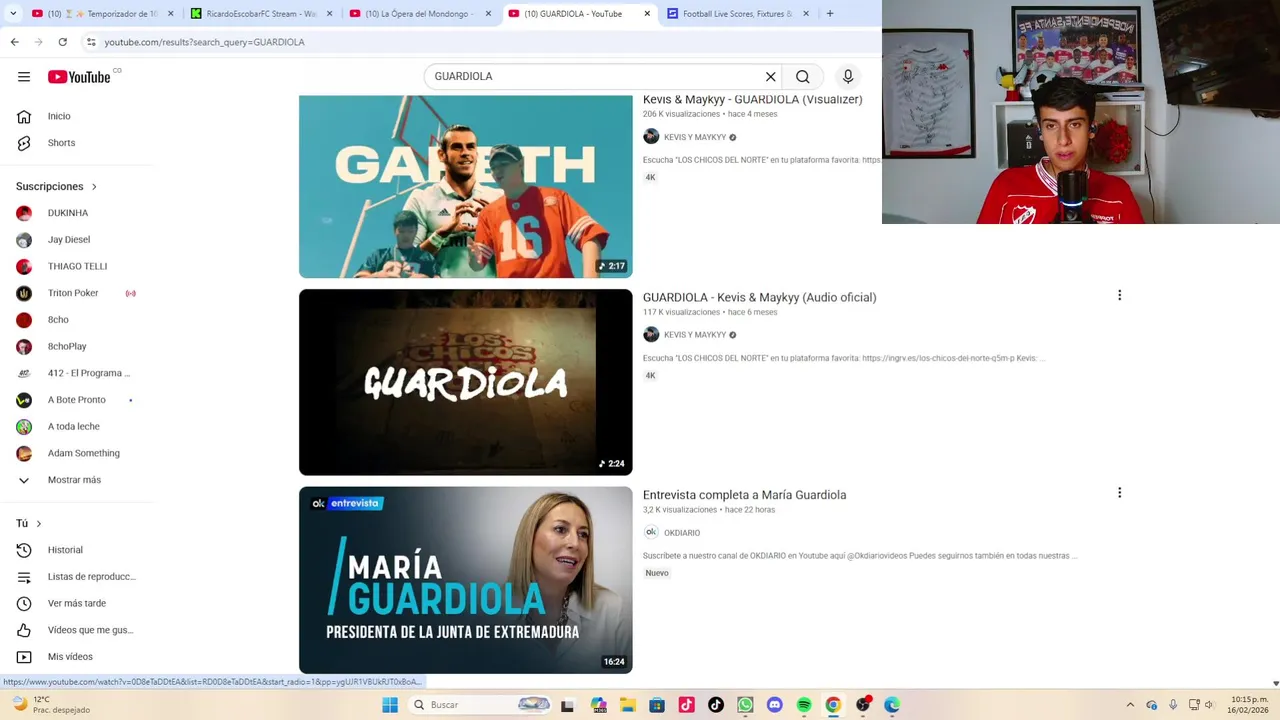Click the YouTube logo
The height and width of the screenshot is (720, 1280).
(x=79, y=77)
